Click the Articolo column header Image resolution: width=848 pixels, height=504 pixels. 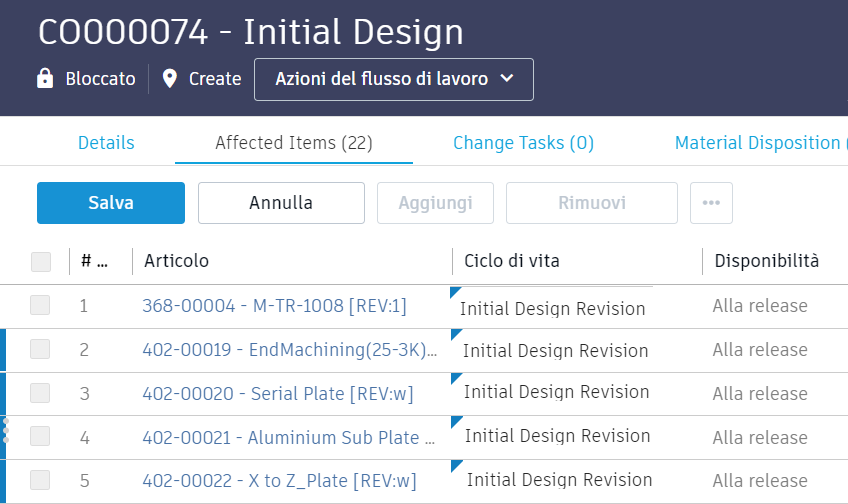(x=177, y=261)
